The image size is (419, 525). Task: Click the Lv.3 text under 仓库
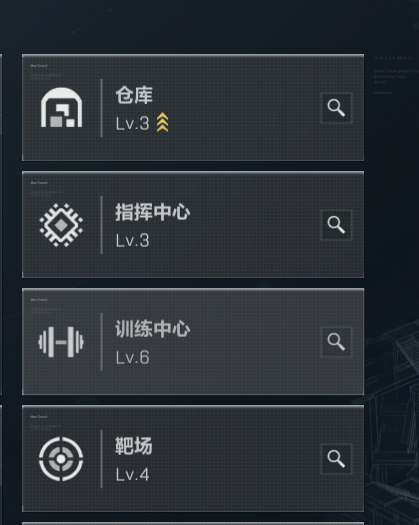133,124
